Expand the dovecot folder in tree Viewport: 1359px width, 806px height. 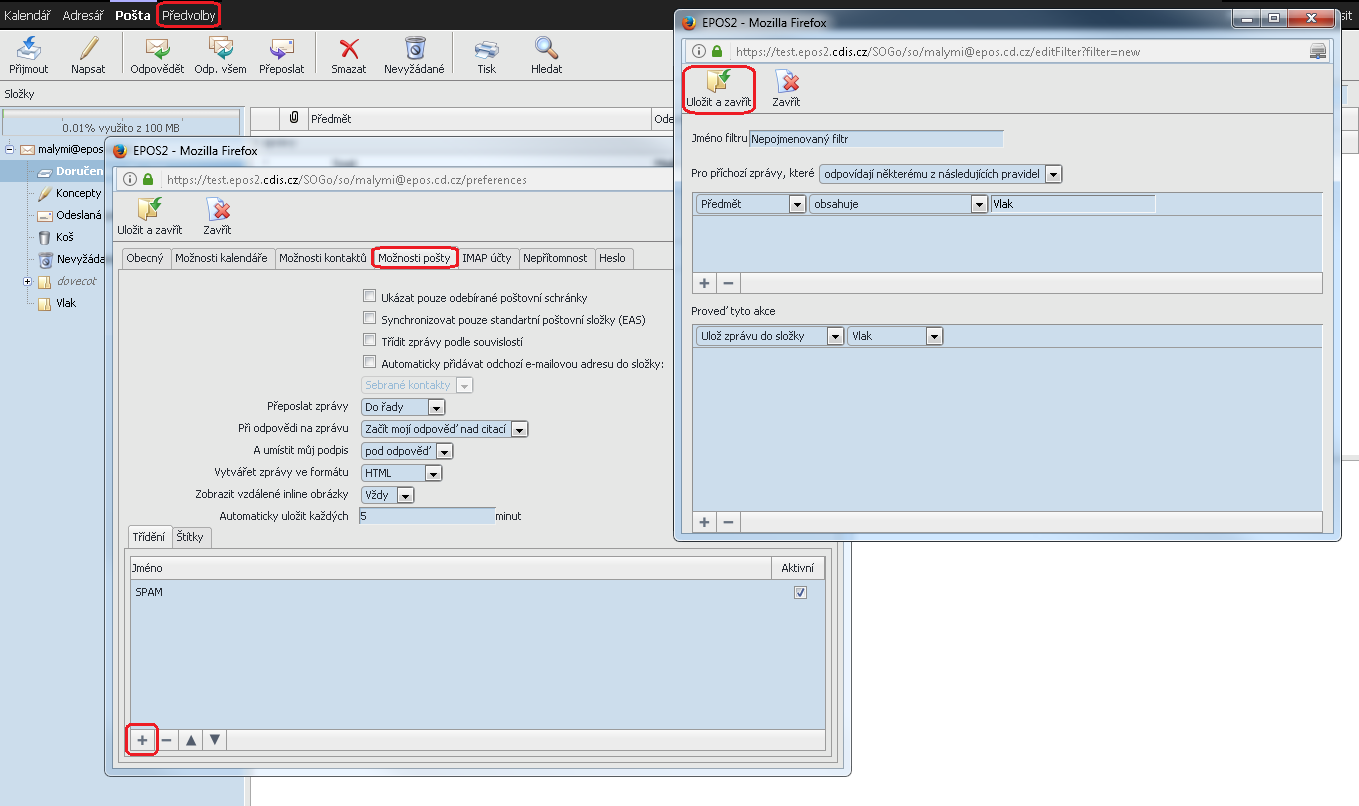pos(28,281)
